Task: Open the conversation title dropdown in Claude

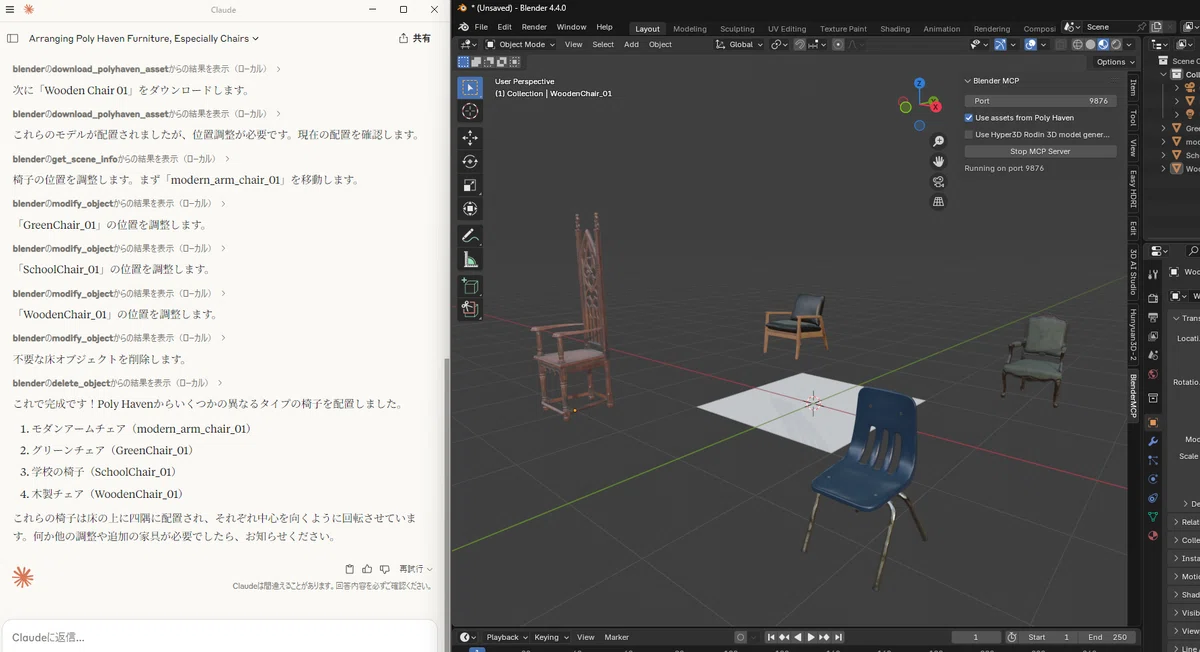Action: [x=144, y=39]
